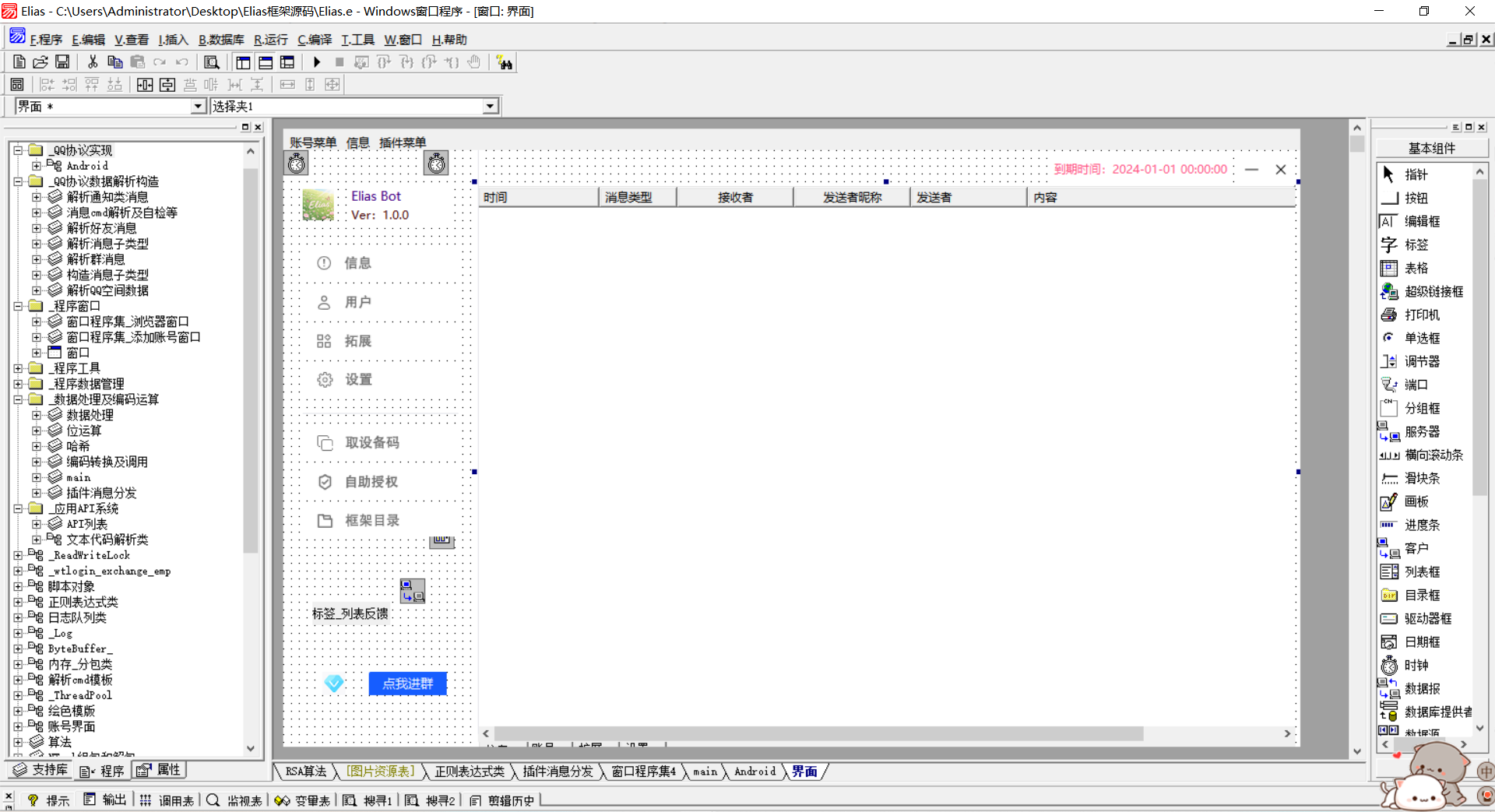Click the 自助授权 sidebar button

371,482
